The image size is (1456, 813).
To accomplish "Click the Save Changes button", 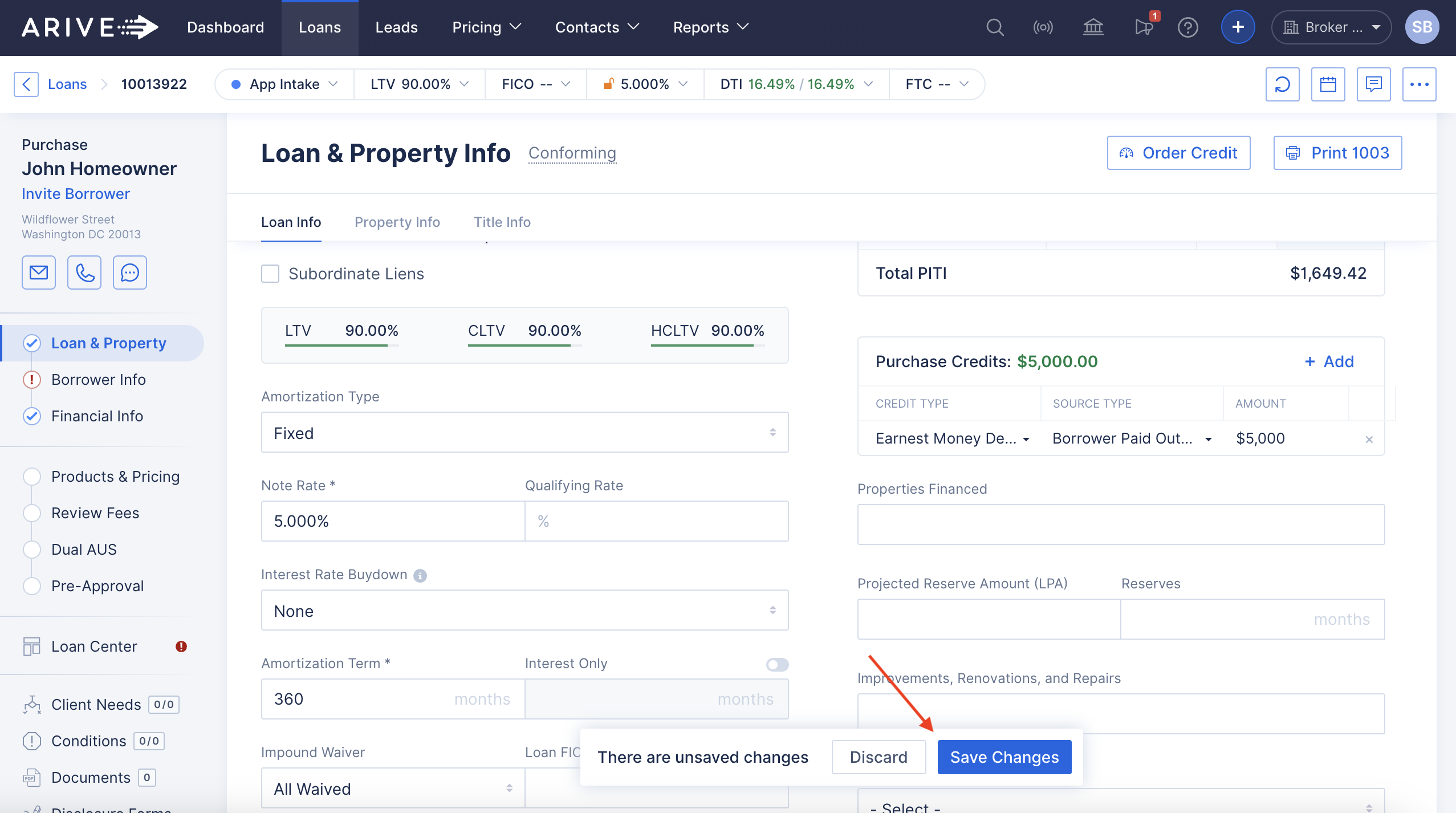I will coord(1004,757).
